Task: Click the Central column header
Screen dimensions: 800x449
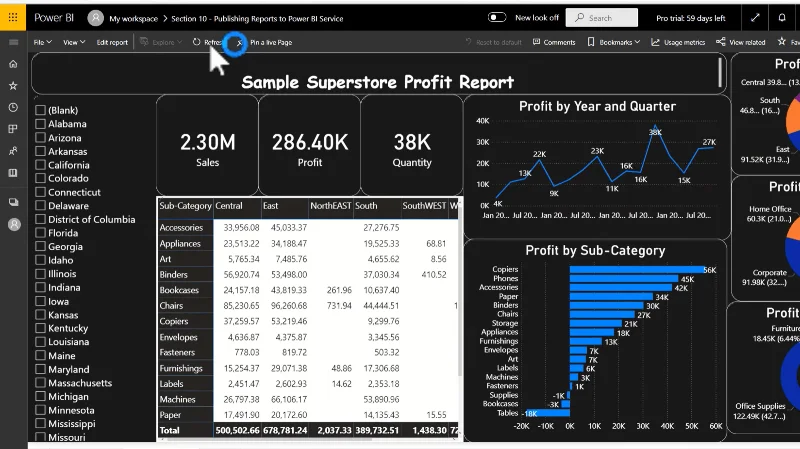Action: pos(229,206)
